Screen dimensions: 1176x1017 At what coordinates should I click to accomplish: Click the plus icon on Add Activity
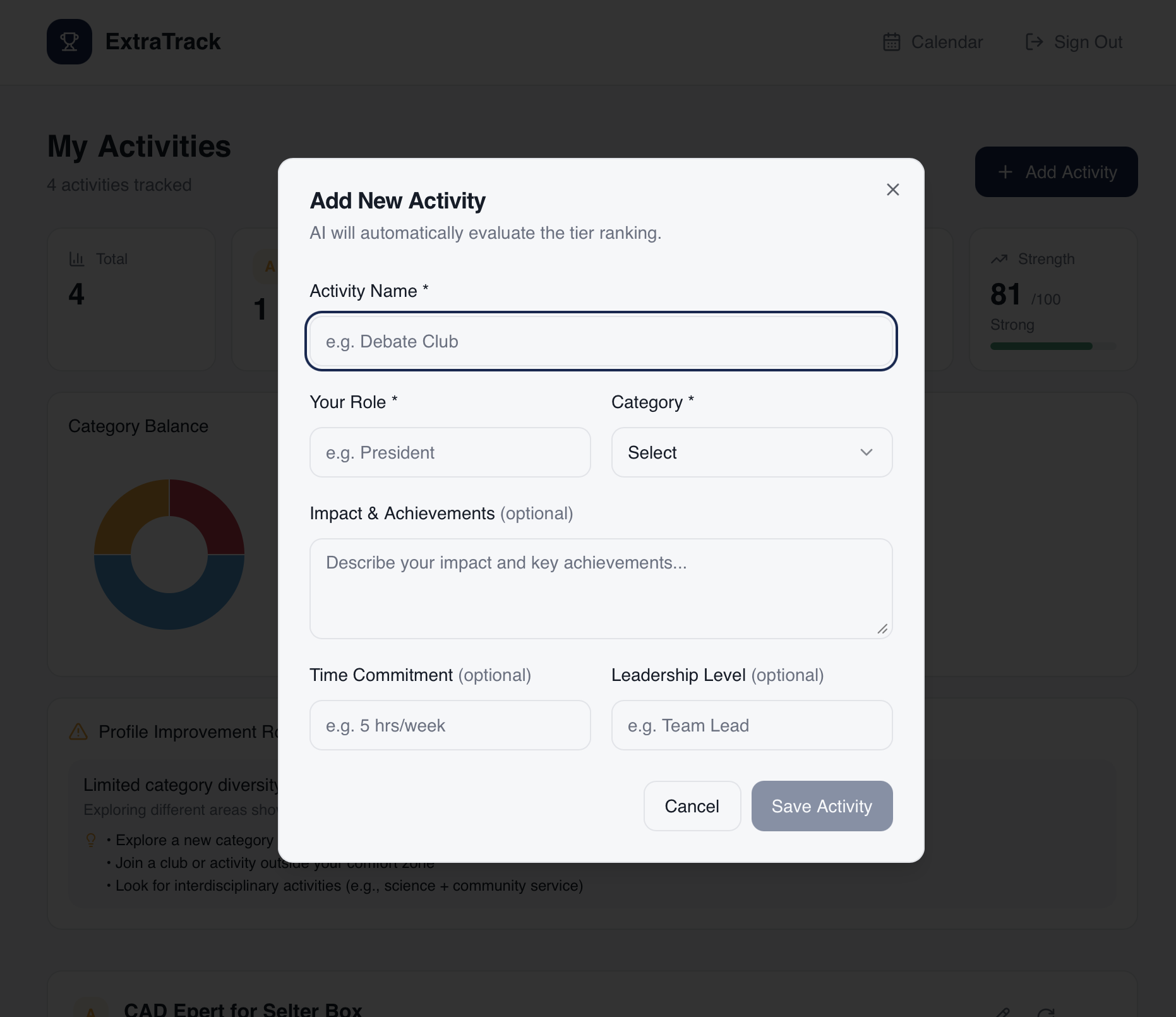pos(1005,172)
